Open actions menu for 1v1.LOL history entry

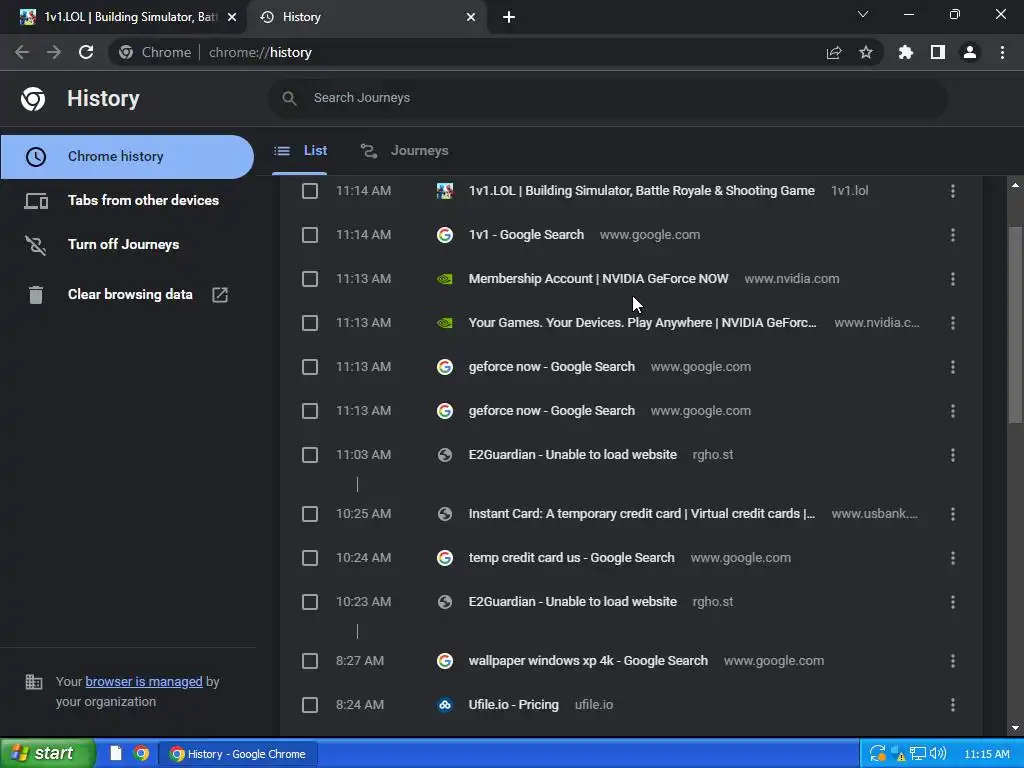(953, 191)
